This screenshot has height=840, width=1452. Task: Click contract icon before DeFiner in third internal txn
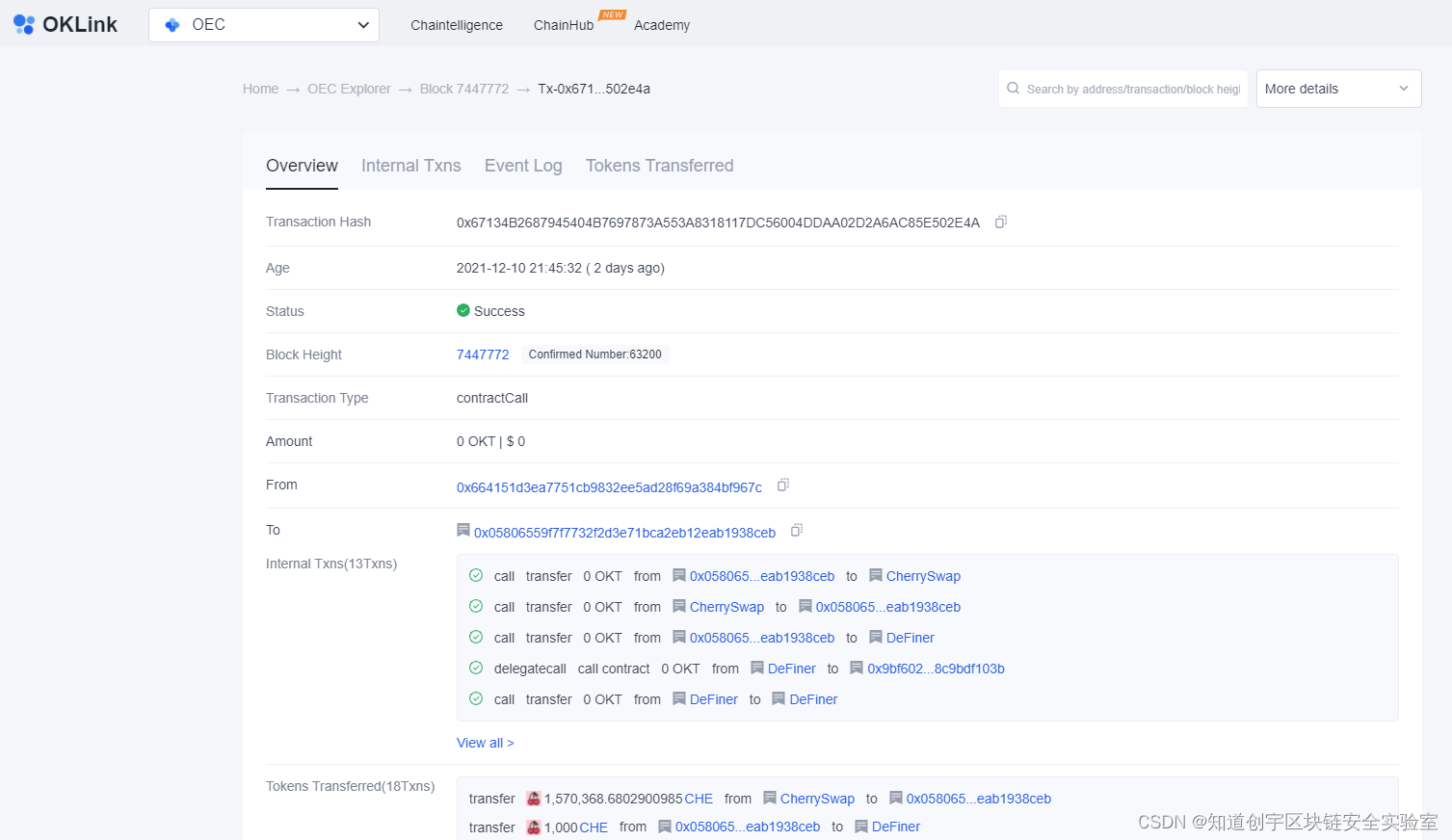(x=876, y=637)
